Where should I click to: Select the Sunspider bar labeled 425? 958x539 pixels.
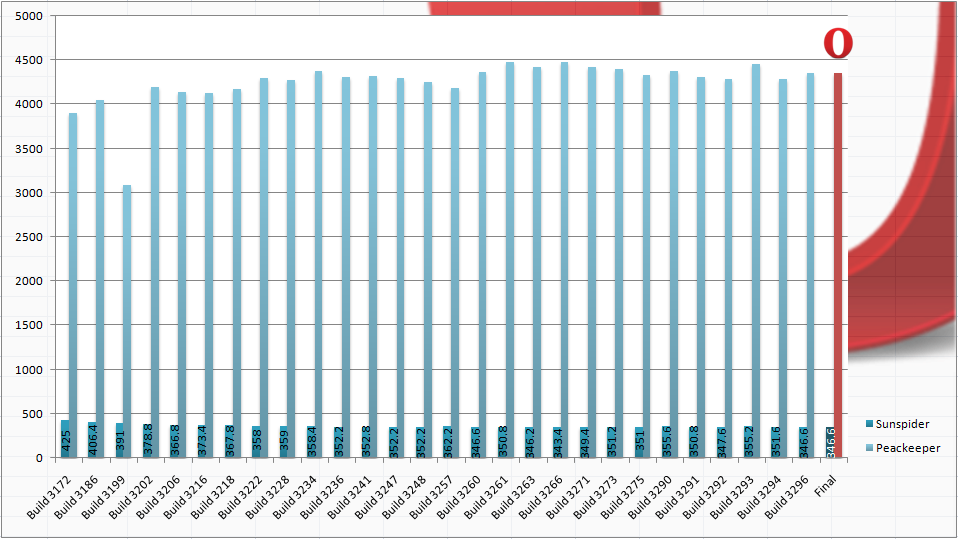click(64, 439)
